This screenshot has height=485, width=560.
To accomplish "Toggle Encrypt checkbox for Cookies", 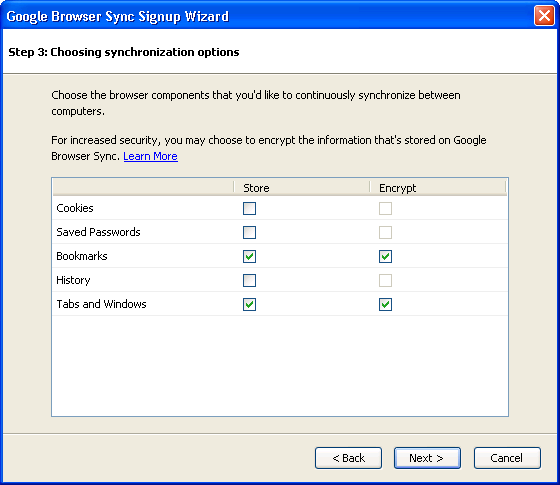I will 385,208.
